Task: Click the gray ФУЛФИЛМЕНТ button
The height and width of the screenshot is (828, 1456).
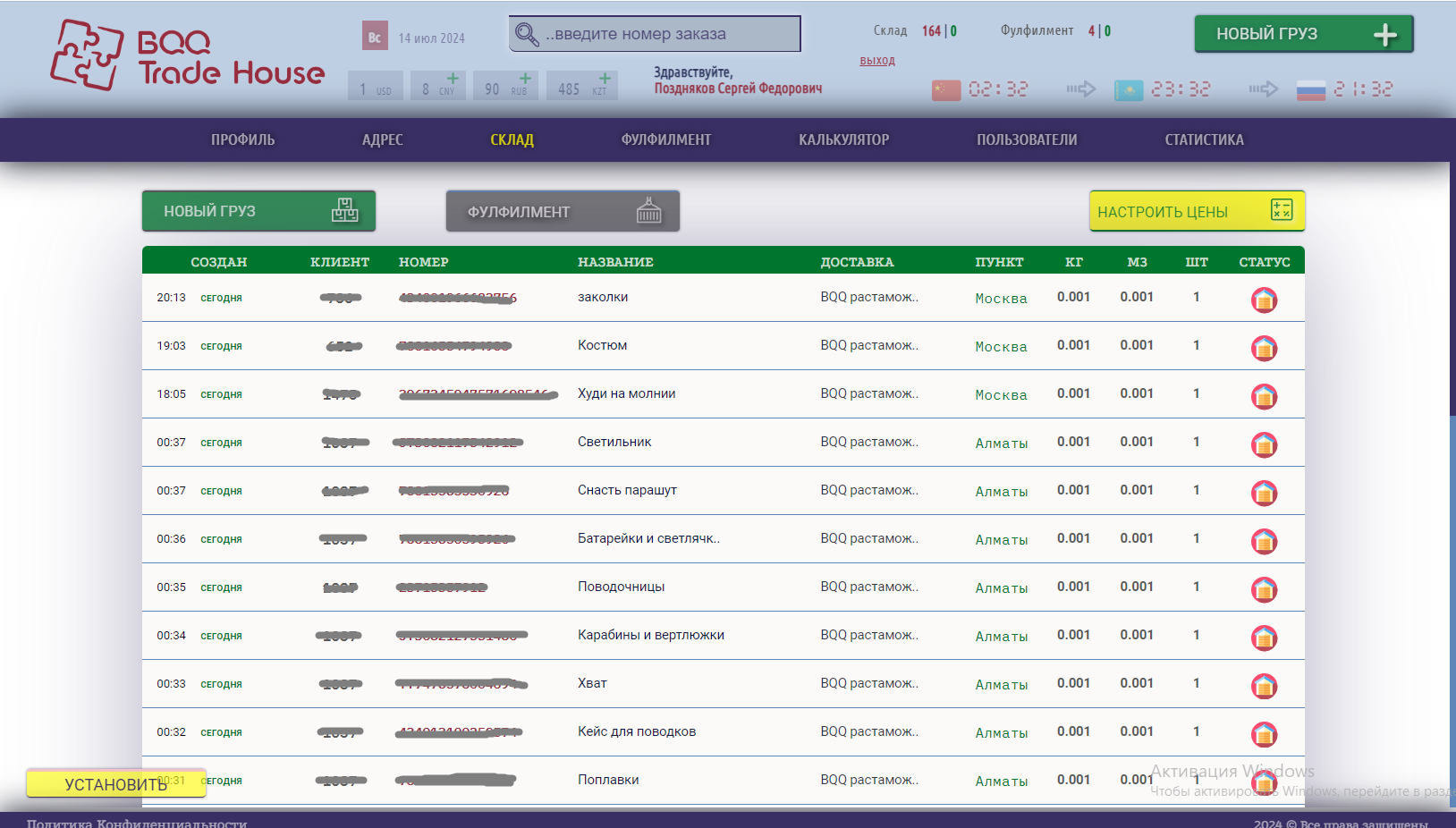Action: coord(563,211)
